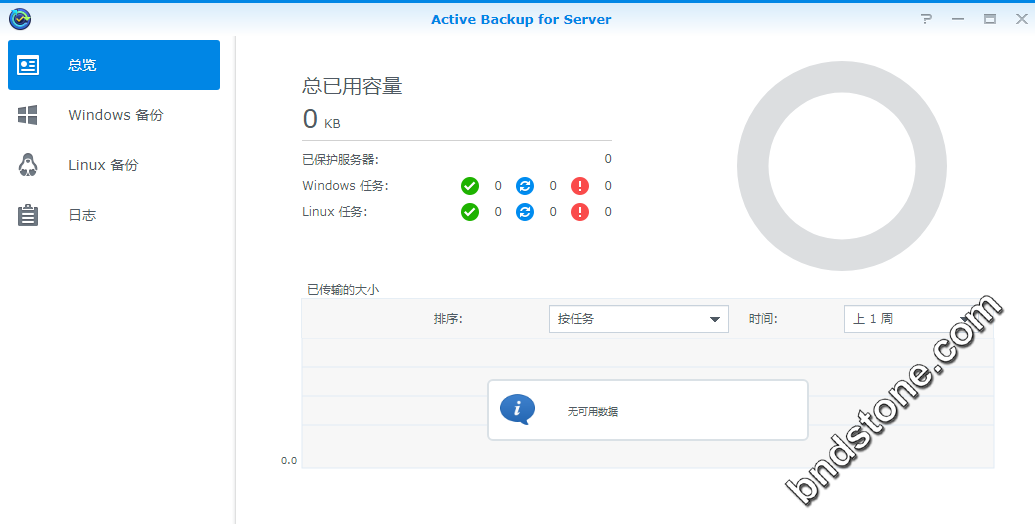Open the help question mark icon
The height and width of the screenshot is (524, 1035).
pos(927,19)
